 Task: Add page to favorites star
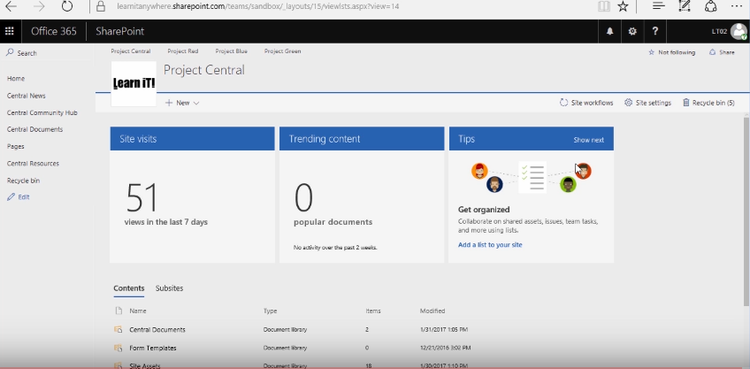click(x=623, y=6)
